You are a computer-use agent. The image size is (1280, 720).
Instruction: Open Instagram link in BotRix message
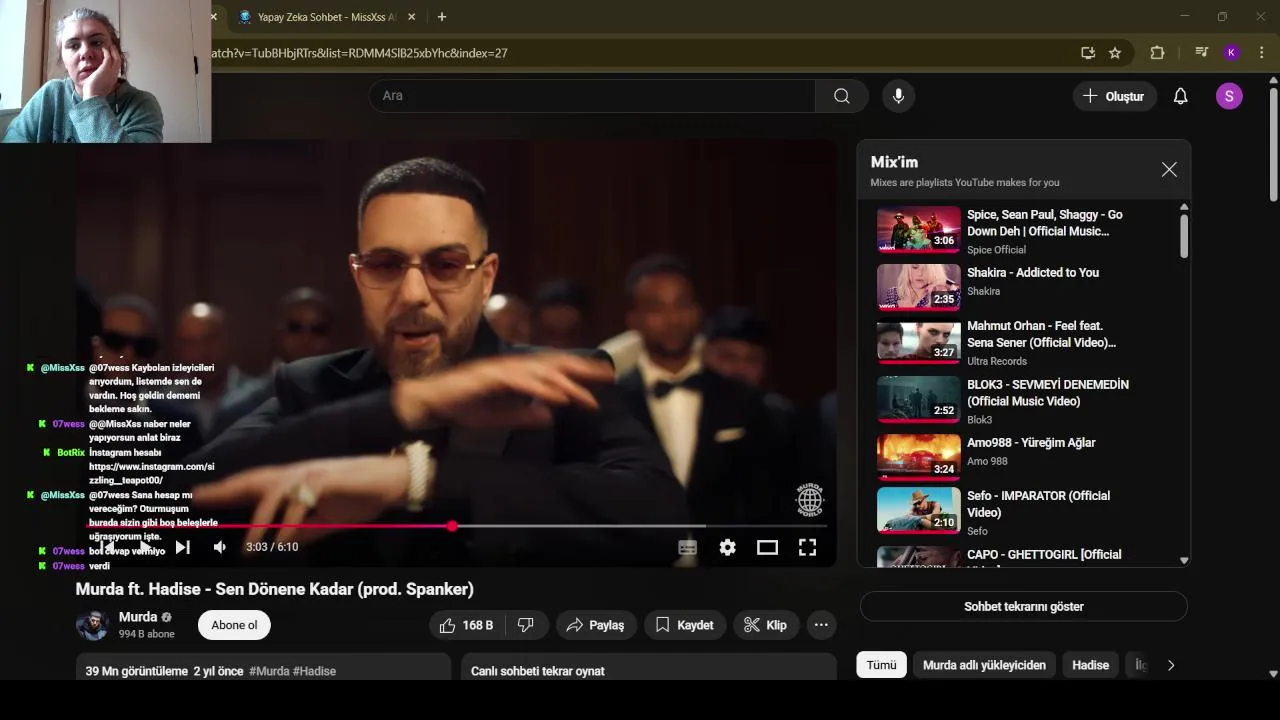pyautogui.click(x=151, y=473)
